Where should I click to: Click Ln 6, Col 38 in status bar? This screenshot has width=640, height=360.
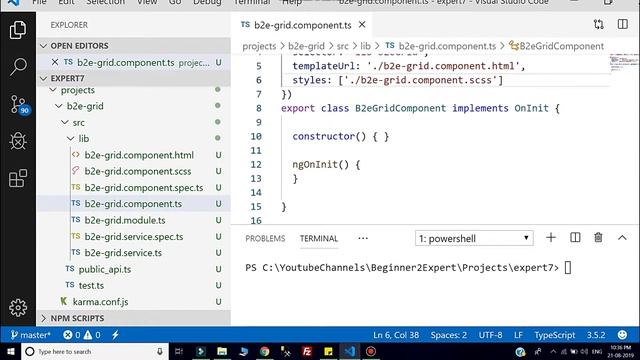coord(396,335)
